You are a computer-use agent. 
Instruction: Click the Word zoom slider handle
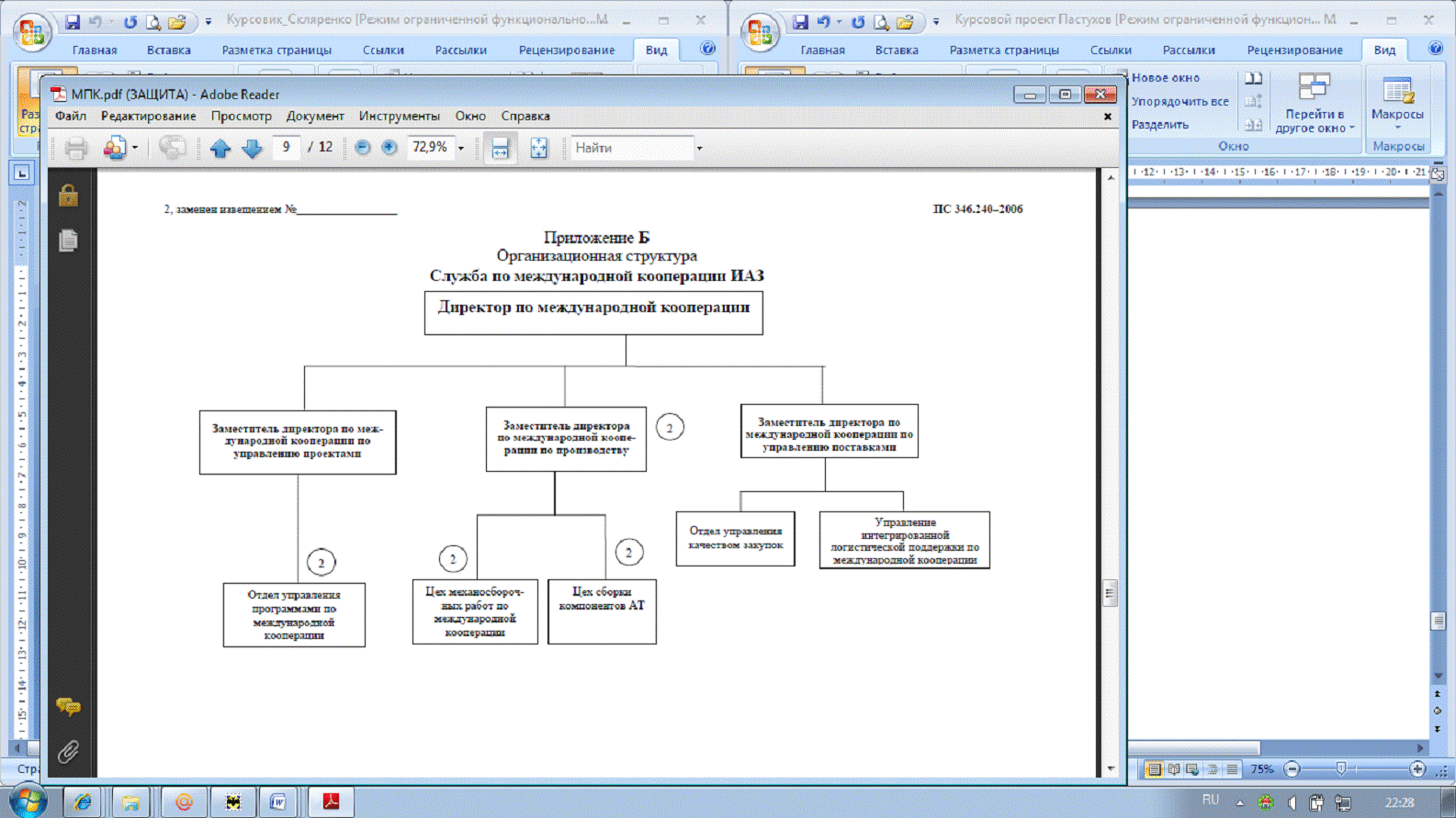(1340, 769)
